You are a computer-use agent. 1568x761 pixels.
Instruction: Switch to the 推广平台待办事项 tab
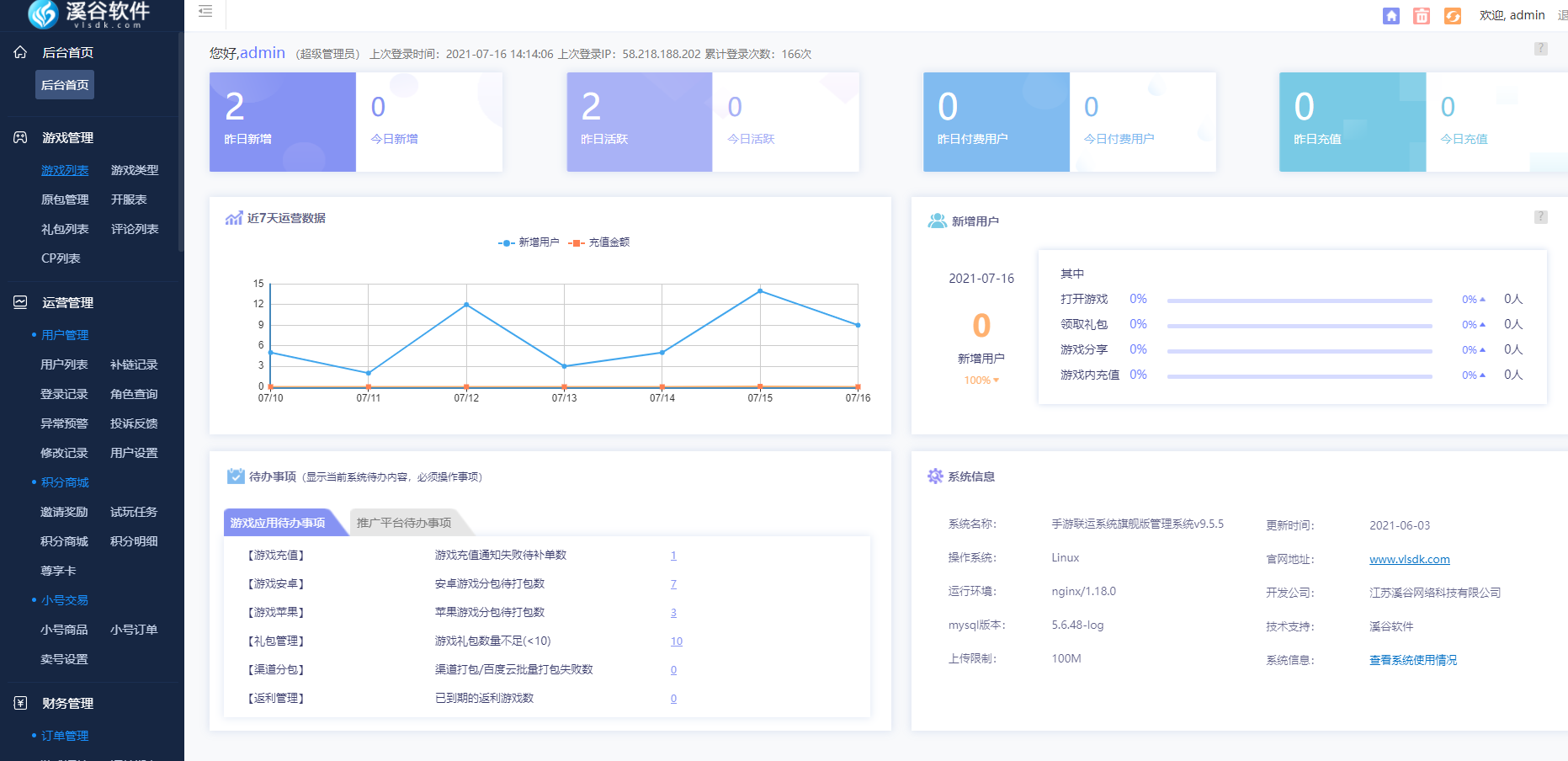click(404, 523)
